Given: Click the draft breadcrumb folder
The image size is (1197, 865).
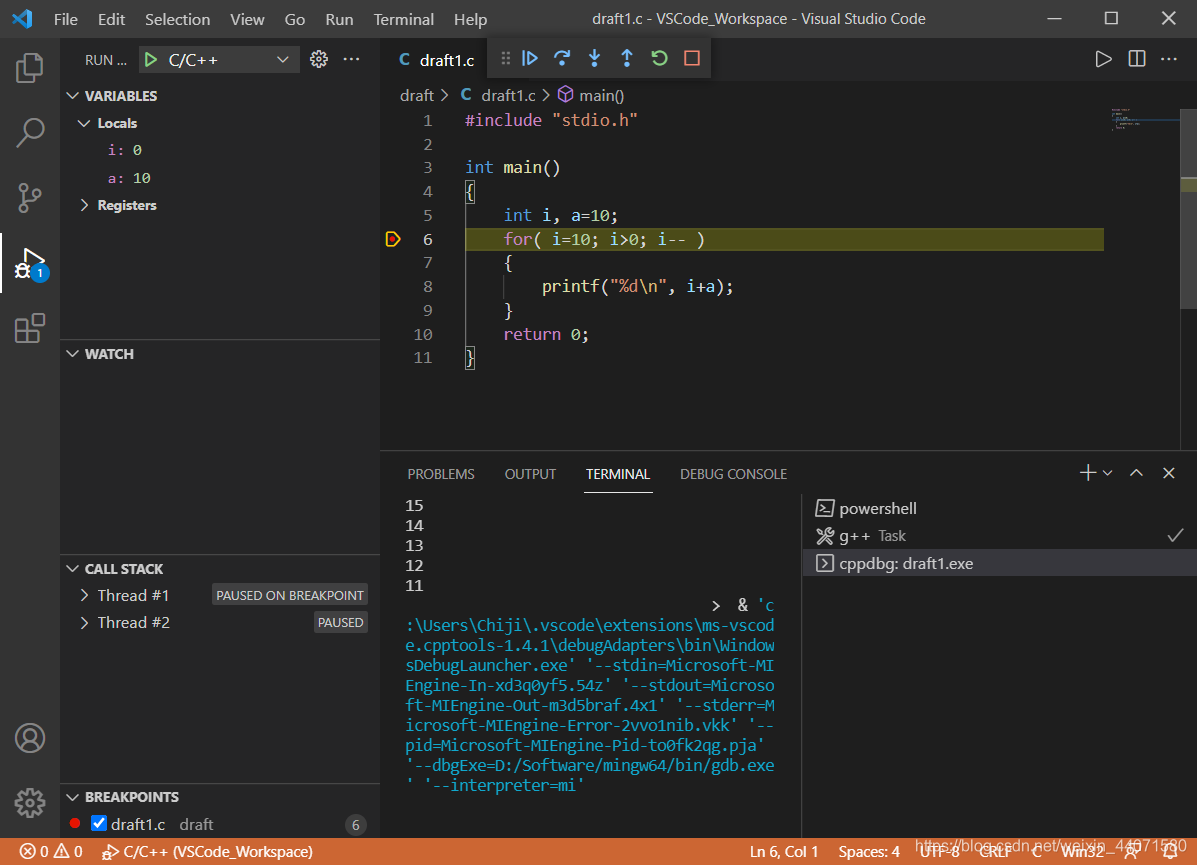Looking at the screenshot, I should click(417, 95).
